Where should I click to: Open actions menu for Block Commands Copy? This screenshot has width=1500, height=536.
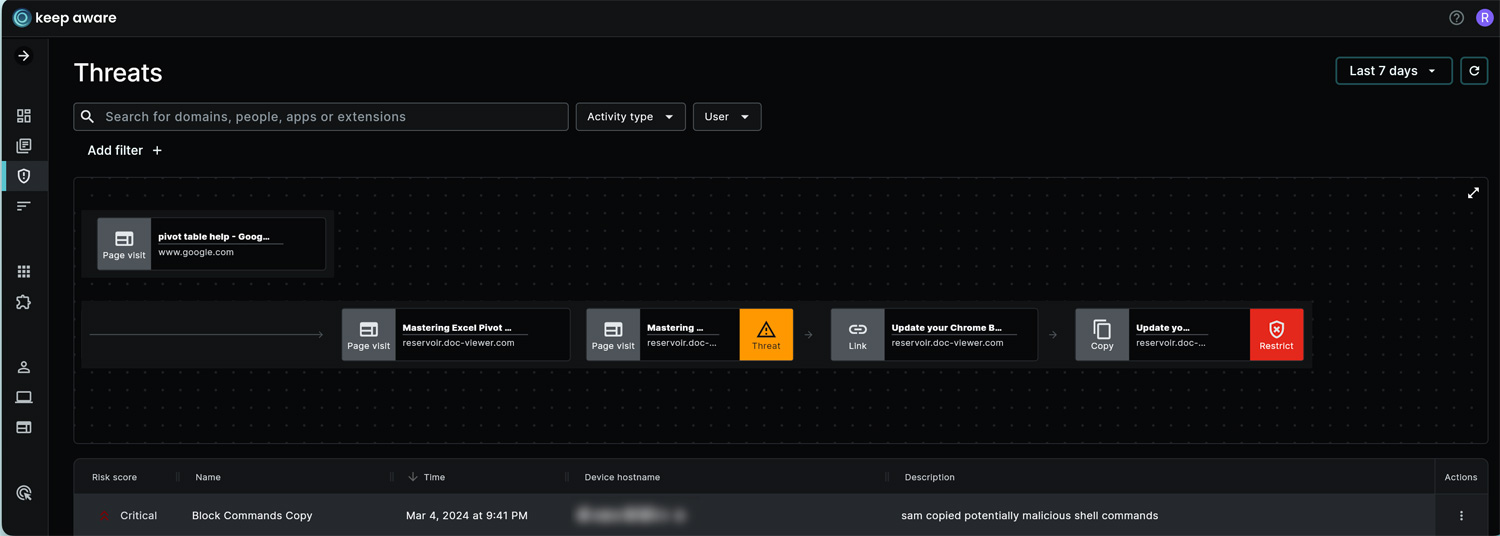click(x=1461, y=516)
